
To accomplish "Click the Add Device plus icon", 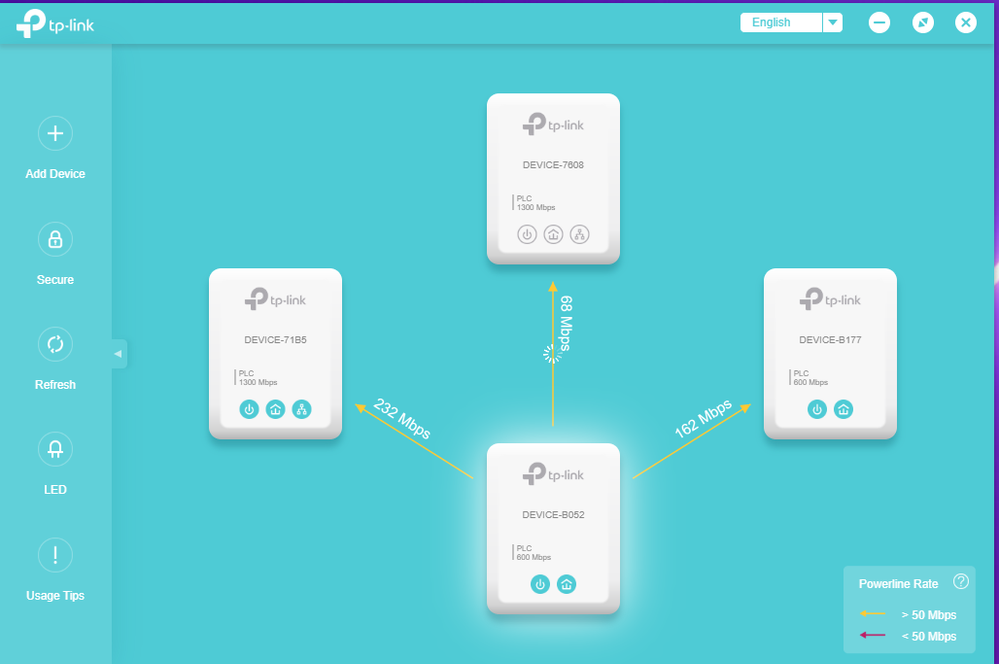I will [55, 133].
